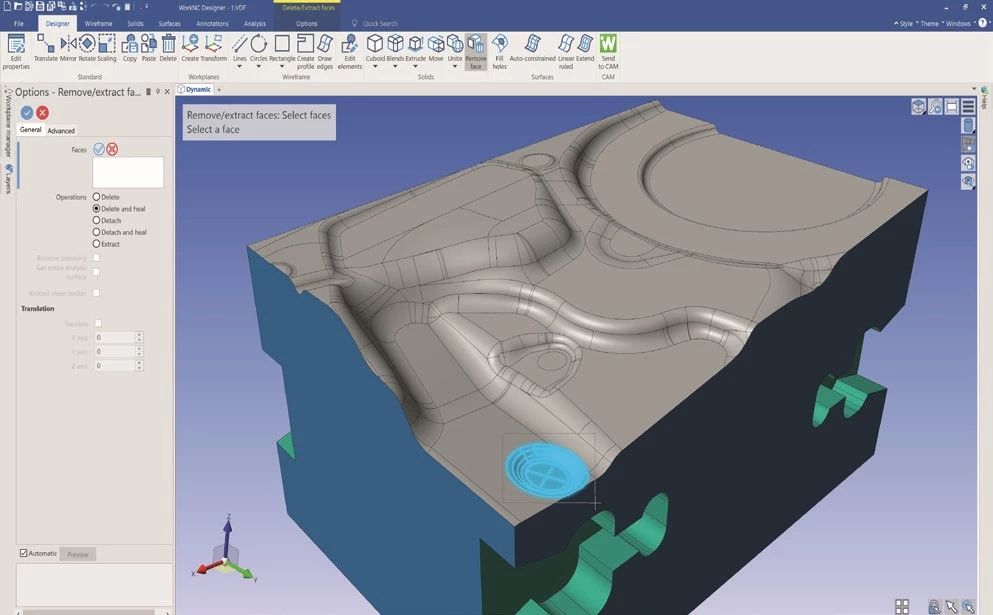Toggle the Translate checkbox

[x=98, y=324]
